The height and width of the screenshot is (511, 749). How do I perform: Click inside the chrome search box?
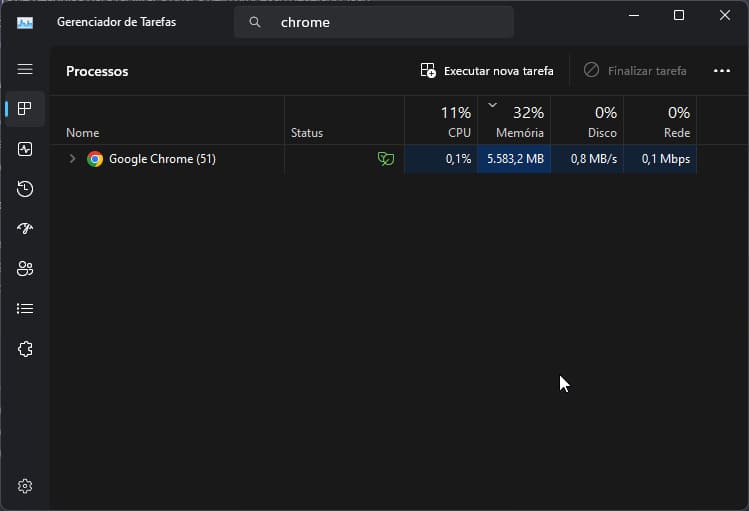[374, 22]
